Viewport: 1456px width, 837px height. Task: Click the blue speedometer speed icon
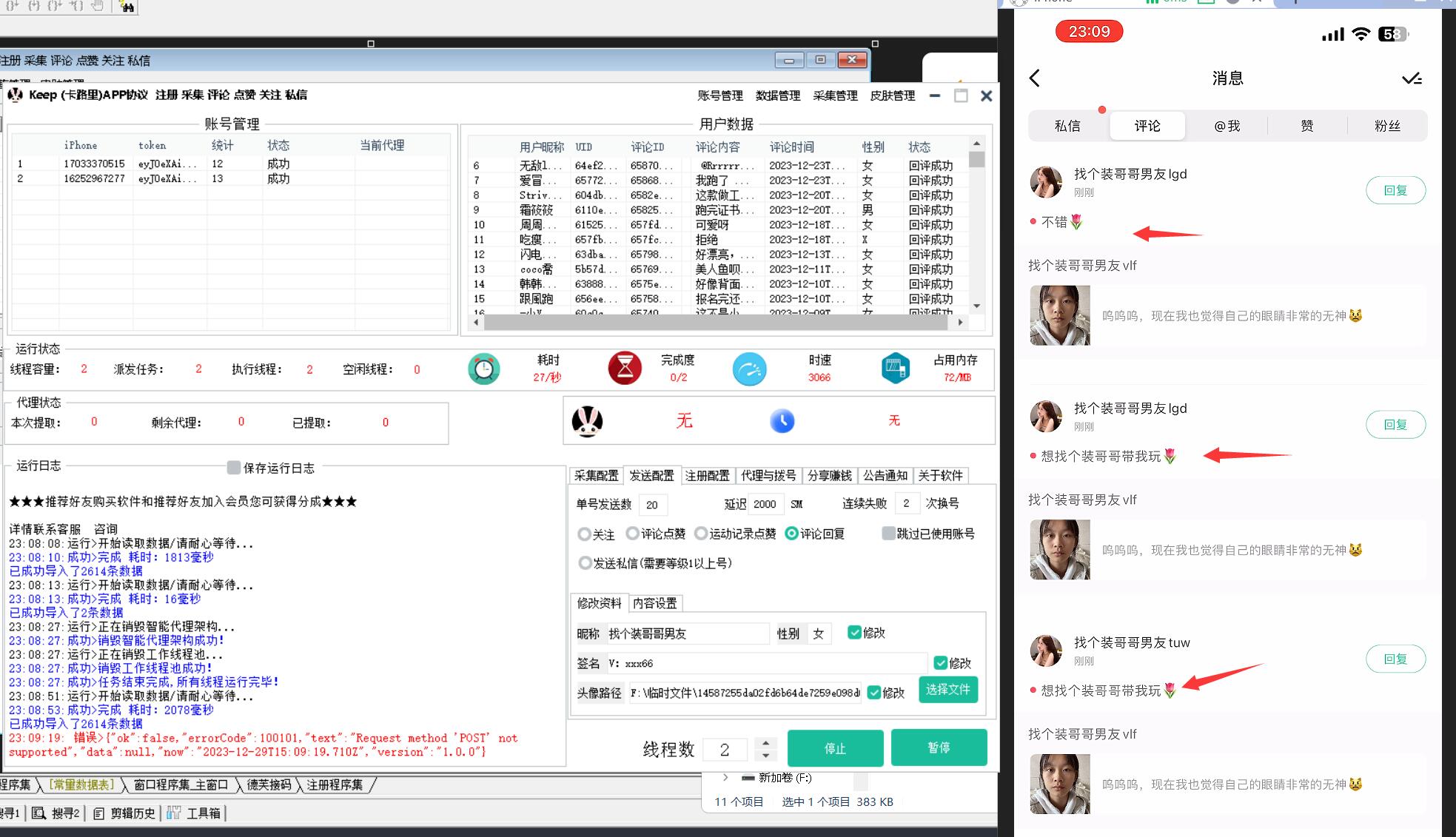click(x=749, y=369)
